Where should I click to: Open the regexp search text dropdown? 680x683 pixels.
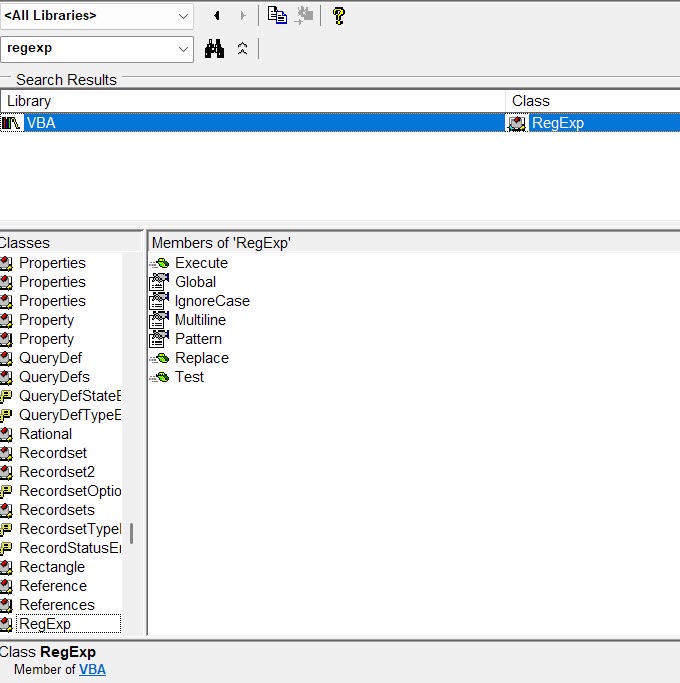click(x=183, y=49)
